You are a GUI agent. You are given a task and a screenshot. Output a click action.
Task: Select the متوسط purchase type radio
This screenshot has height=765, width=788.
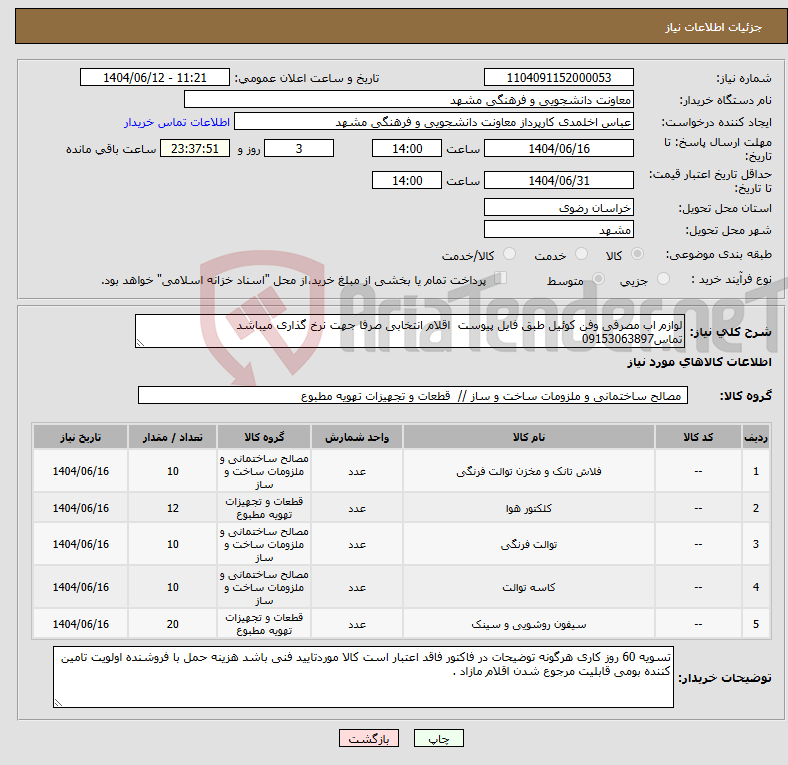tap(598, 278)
